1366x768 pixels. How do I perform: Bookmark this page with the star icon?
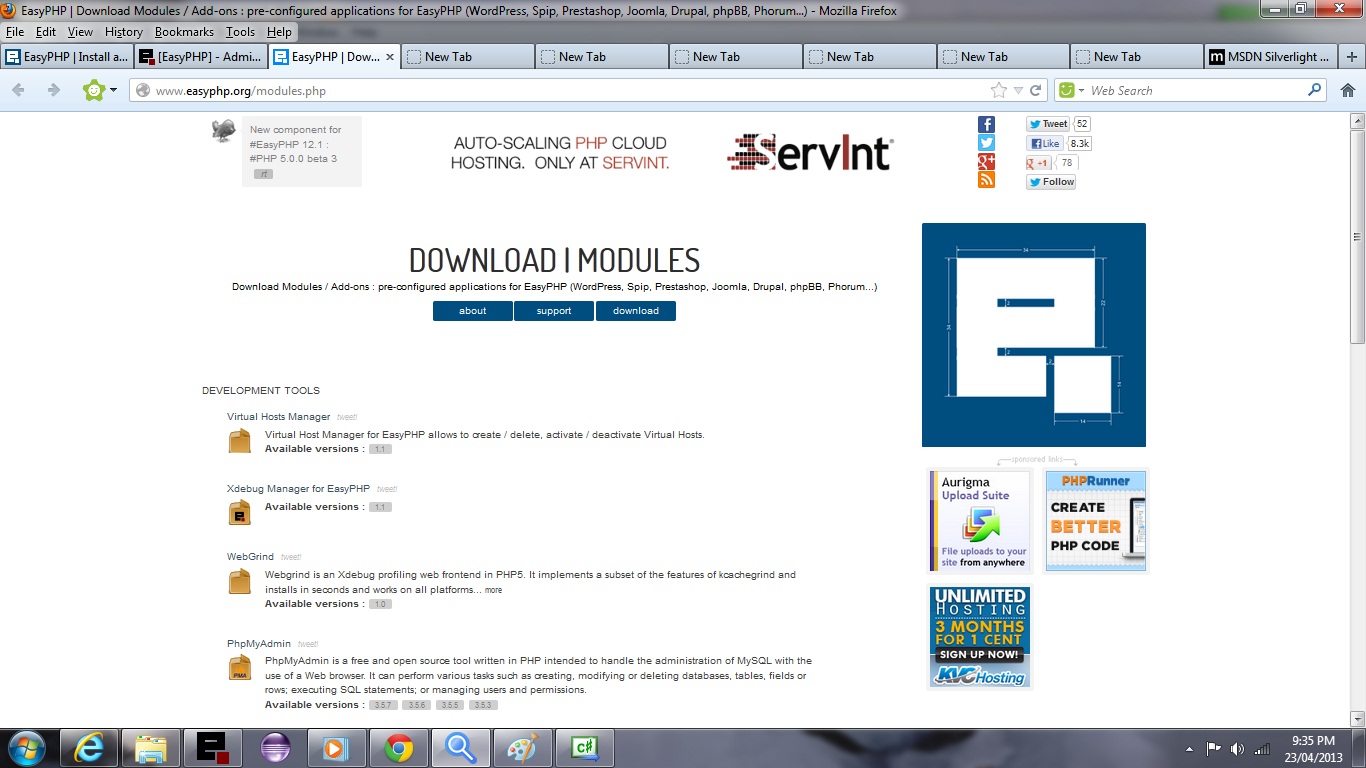pyautogui.click(x=999, y=90)
